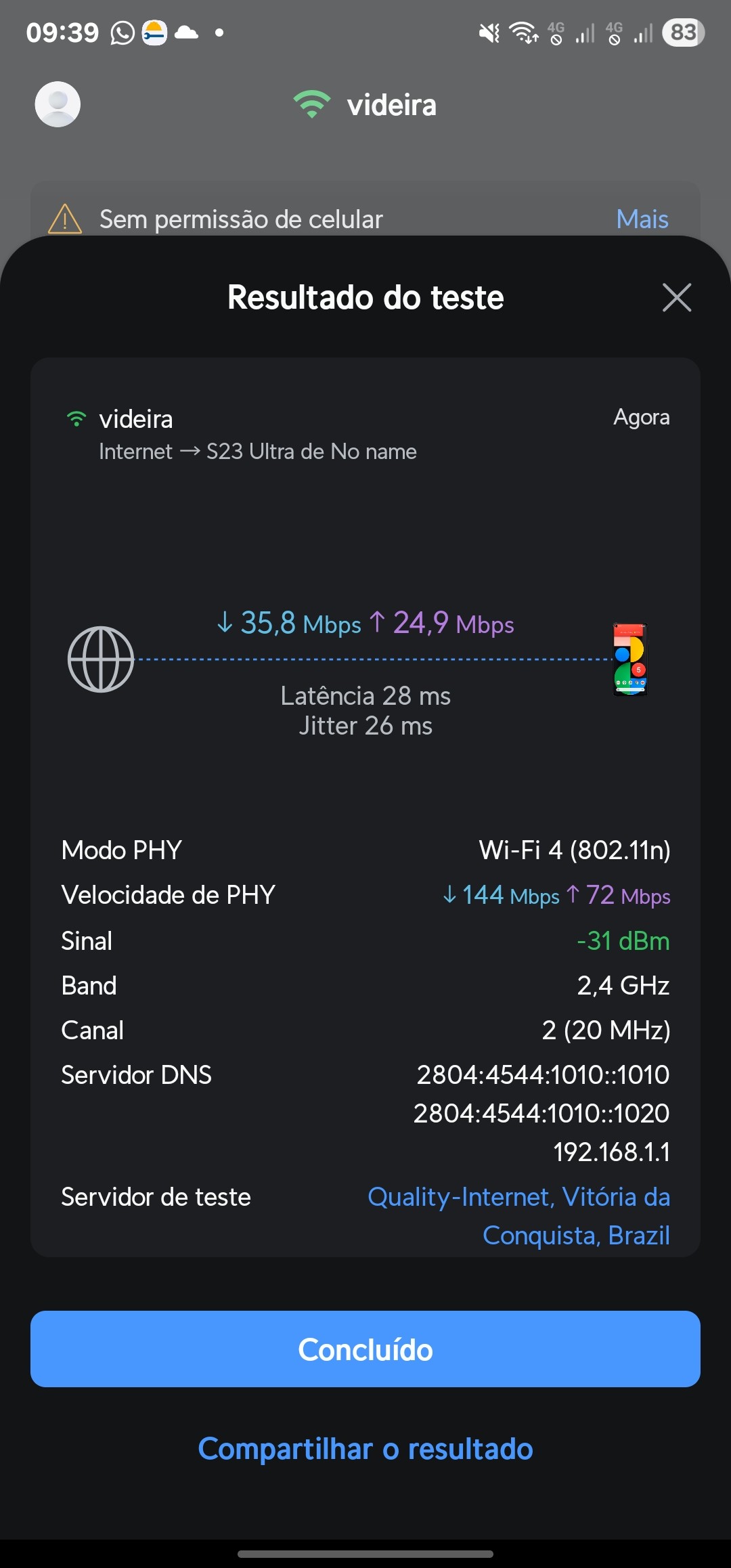Tap the globe internet icon
This screenshot has height=1568, width=731.
[x=101, y=659]
